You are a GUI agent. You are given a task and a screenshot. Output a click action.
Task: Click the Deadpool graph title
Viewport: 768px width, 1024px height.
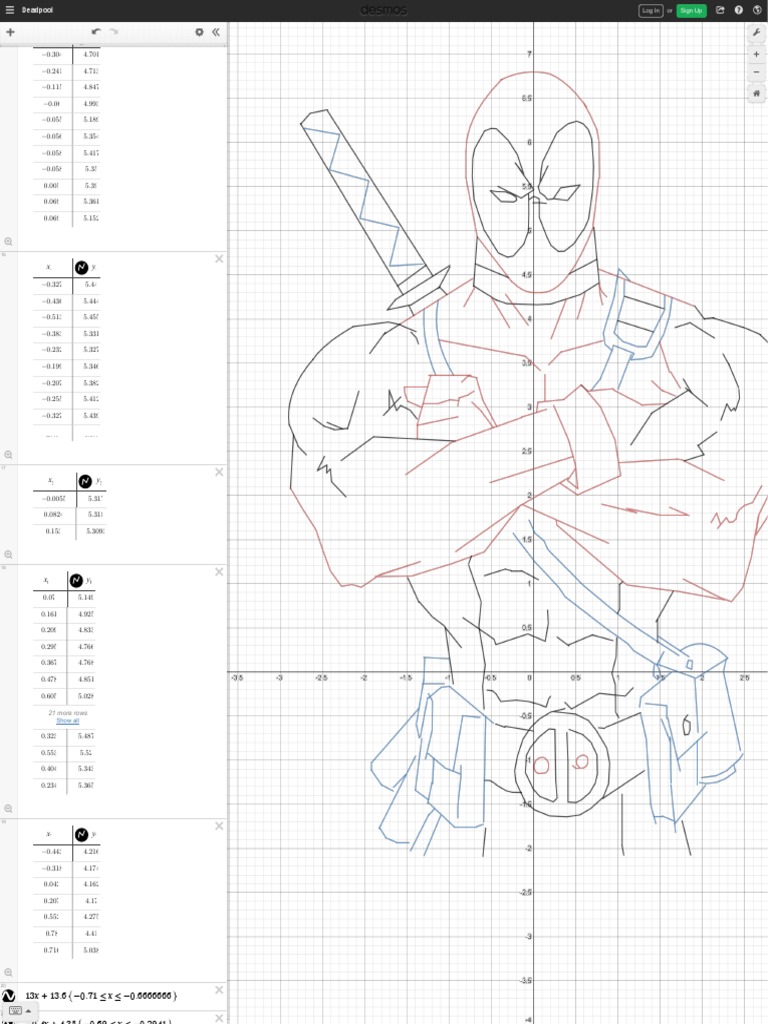(37, 10)
